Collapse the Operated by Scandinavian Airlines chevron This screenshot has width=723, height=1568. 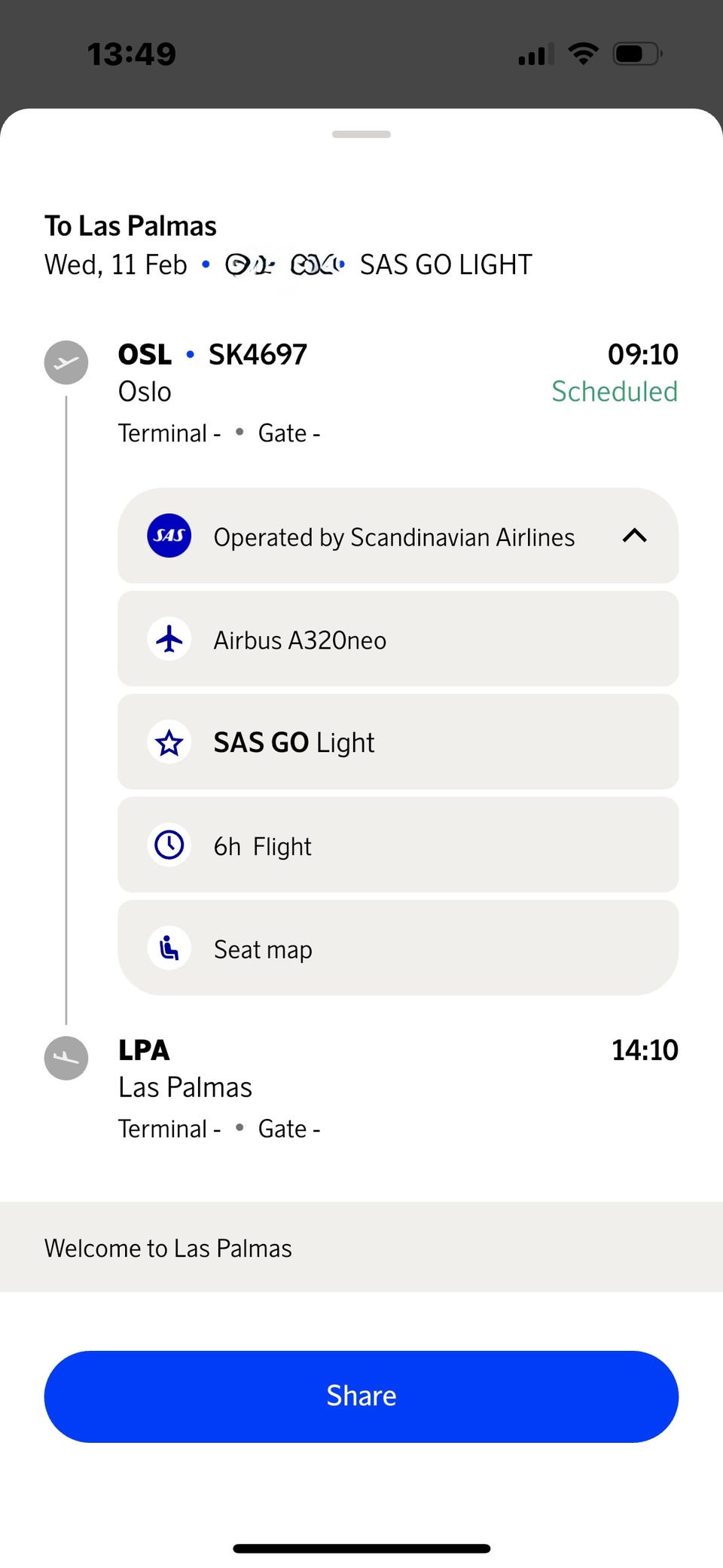click(634, 536)
